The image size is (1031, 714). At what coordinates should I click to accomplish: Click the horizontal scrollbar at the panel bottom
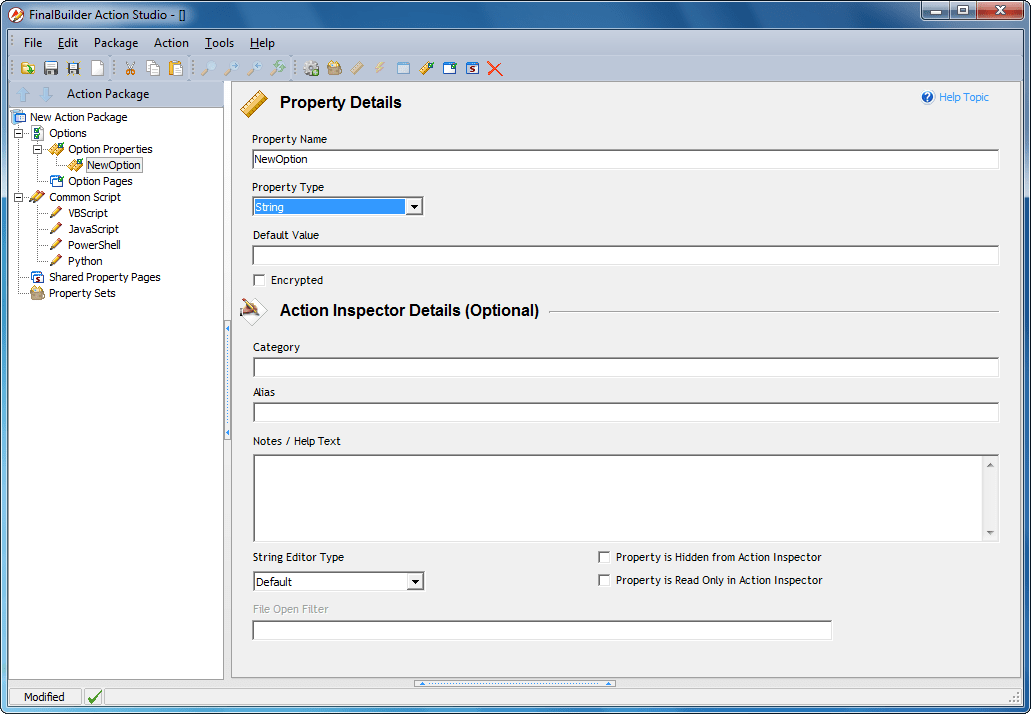(514, 682)
